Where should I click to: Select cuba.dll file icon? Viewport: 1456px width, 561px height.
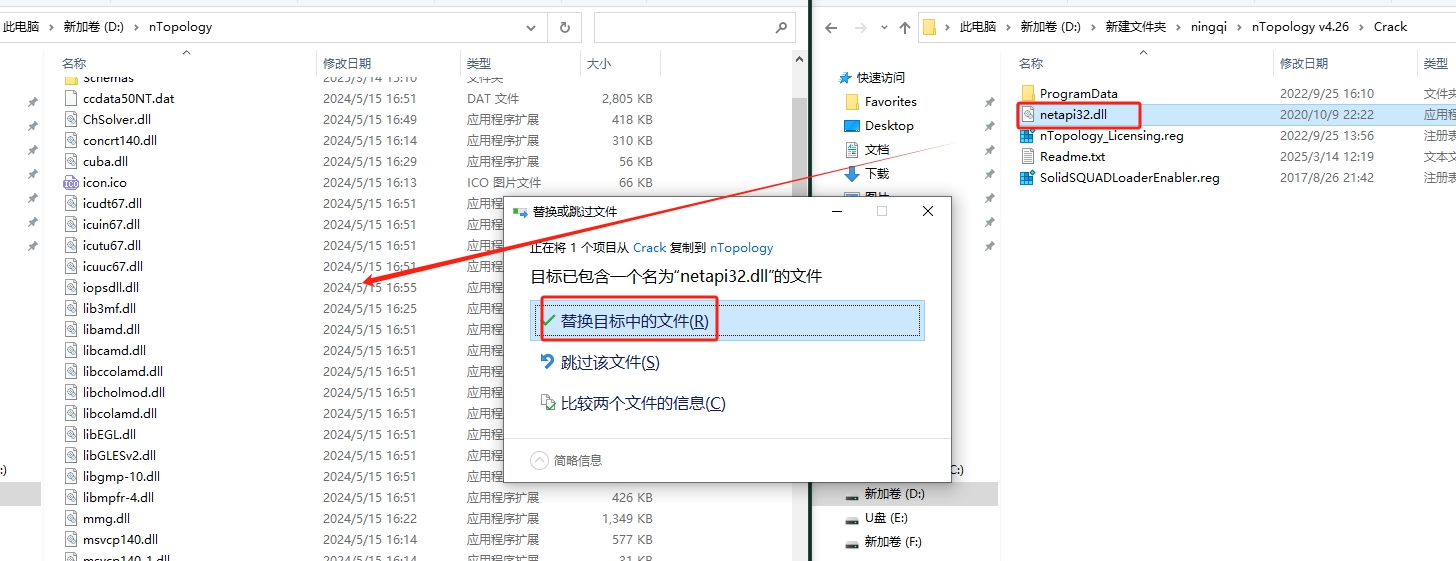click(70, 161)
